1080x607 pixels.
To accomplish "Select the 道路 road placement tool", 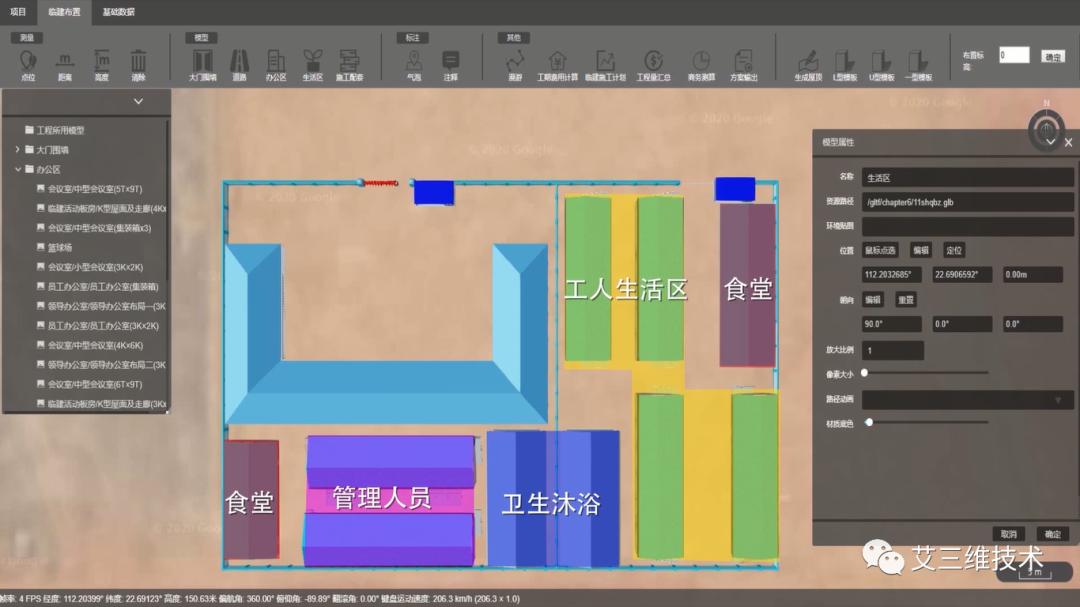I will [x=239, y=60].
